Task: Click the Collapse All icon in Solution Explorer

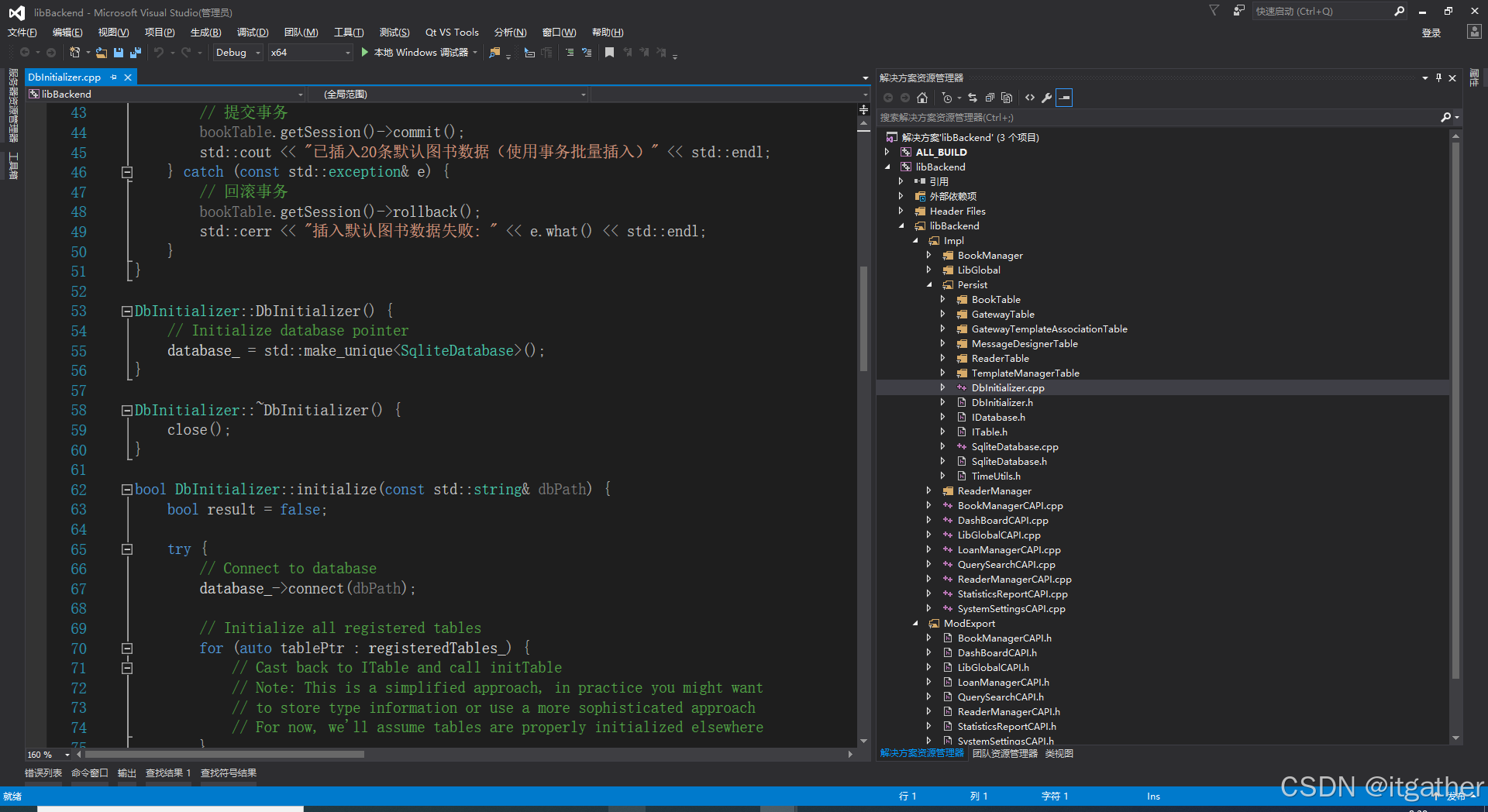Action: coord(990,98)
